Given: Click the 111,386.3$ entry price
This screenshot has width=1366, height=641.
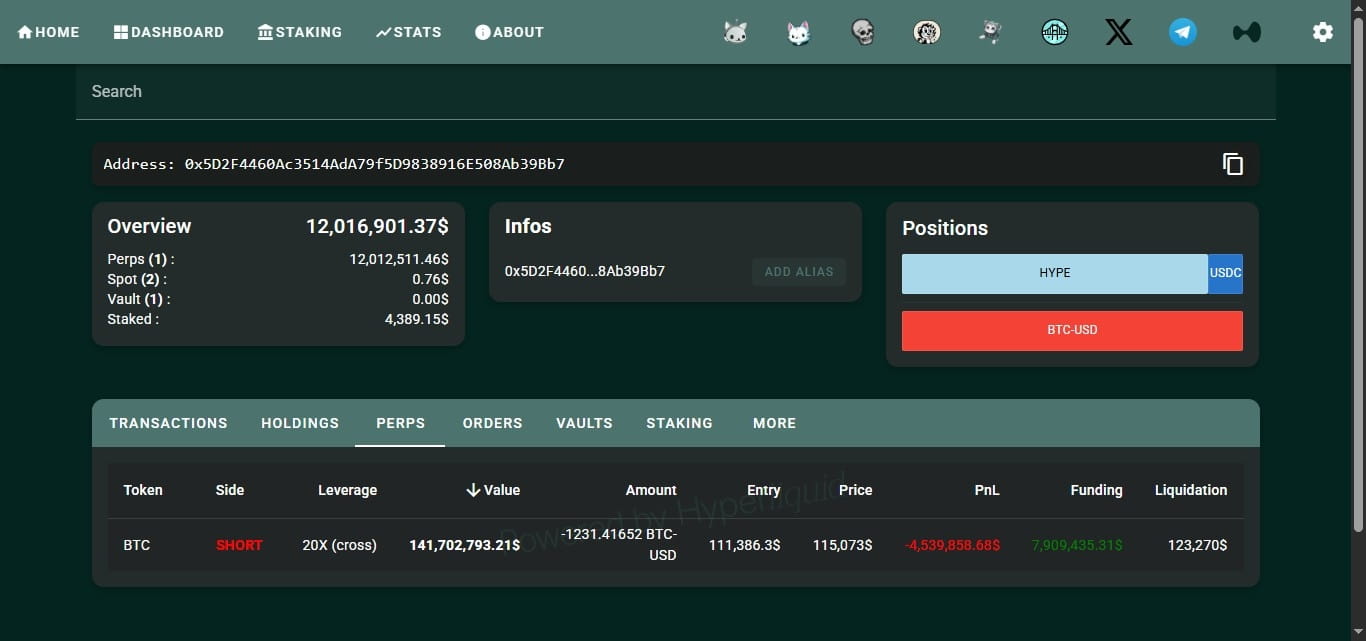Looking at the screenshot, I should (745, 546).
